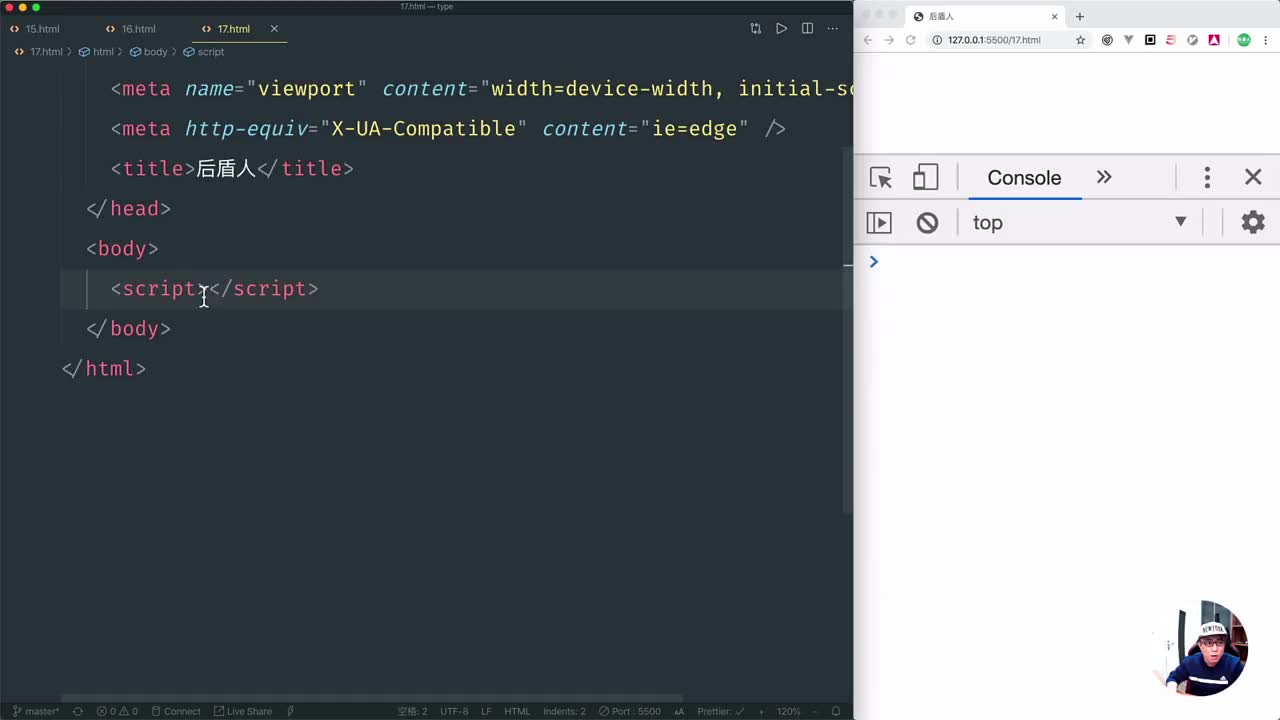
Task: Change UTF-8 file encoding
Action: click(454, 712)
